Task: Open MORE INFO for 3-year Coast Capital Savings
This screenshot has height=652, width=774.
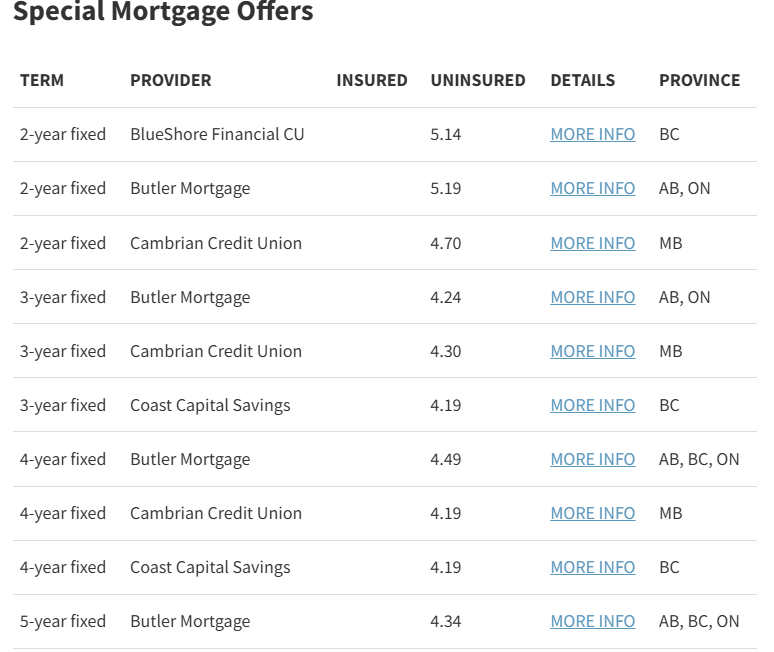Action: click(592, 405)
